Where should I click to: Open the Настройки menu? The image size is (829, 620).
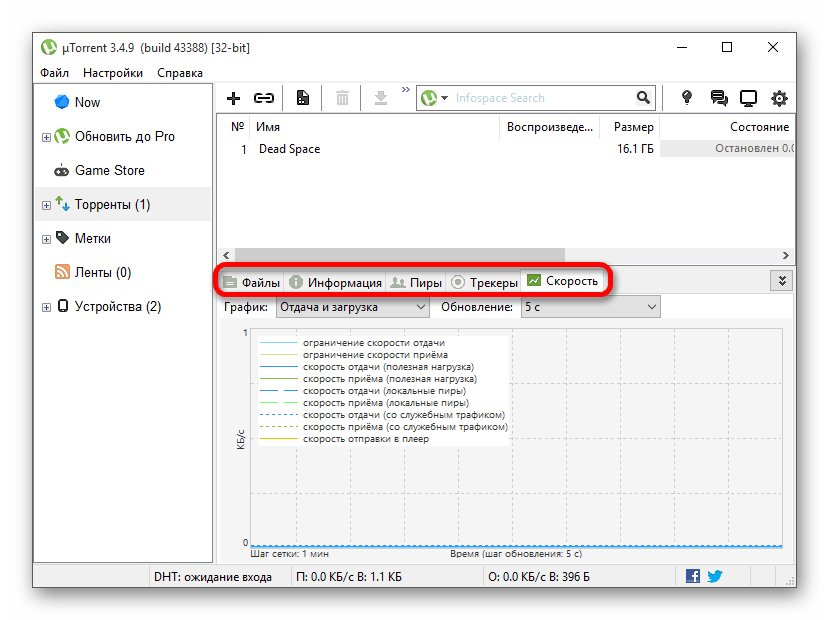(112, 73)
